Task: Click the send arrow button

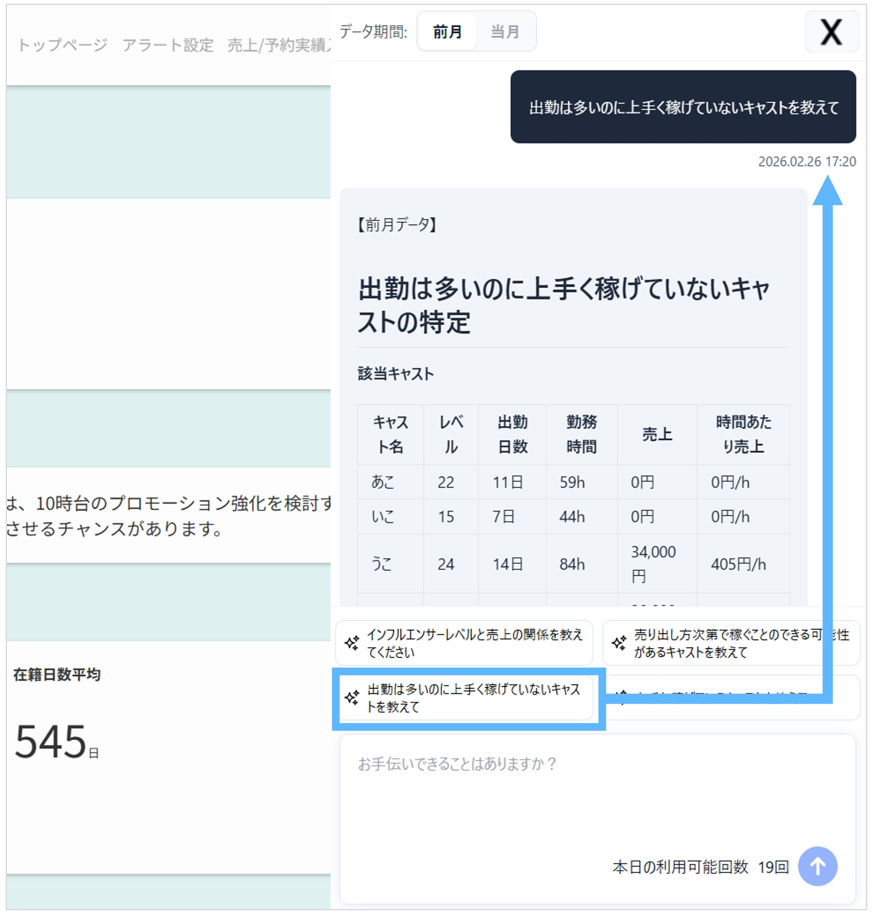Action: click(x=817, y=866)
